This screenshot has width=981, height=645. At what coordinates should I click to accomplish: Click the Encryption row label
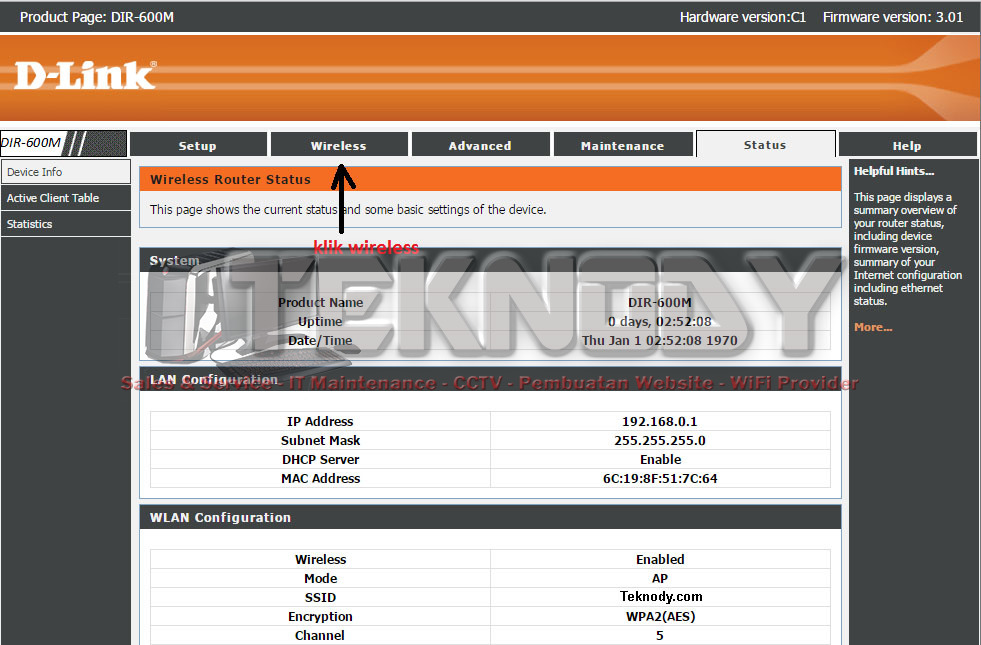click(x=320, y=616)
